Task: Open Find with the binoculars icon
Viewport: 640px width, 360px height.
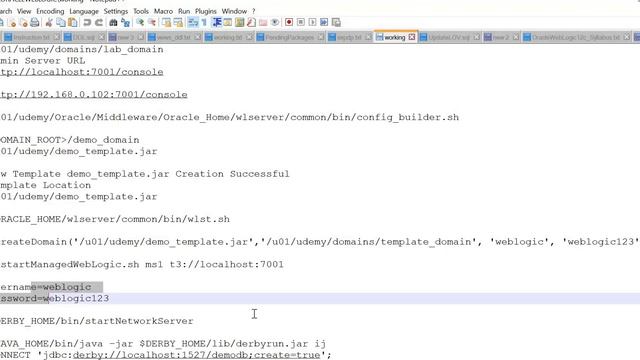Action: 113,22
